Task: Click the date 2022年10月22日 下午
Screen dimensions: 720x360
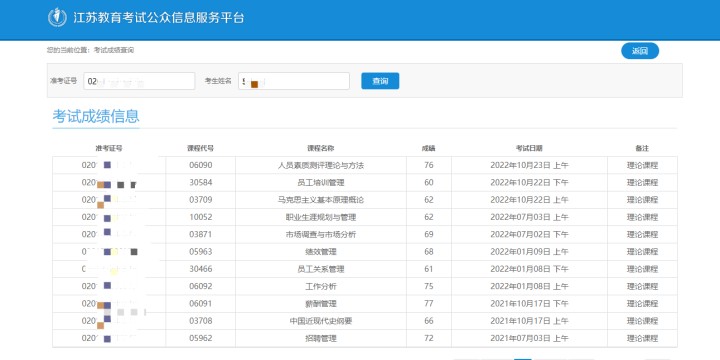Action: tap(529, 182)
